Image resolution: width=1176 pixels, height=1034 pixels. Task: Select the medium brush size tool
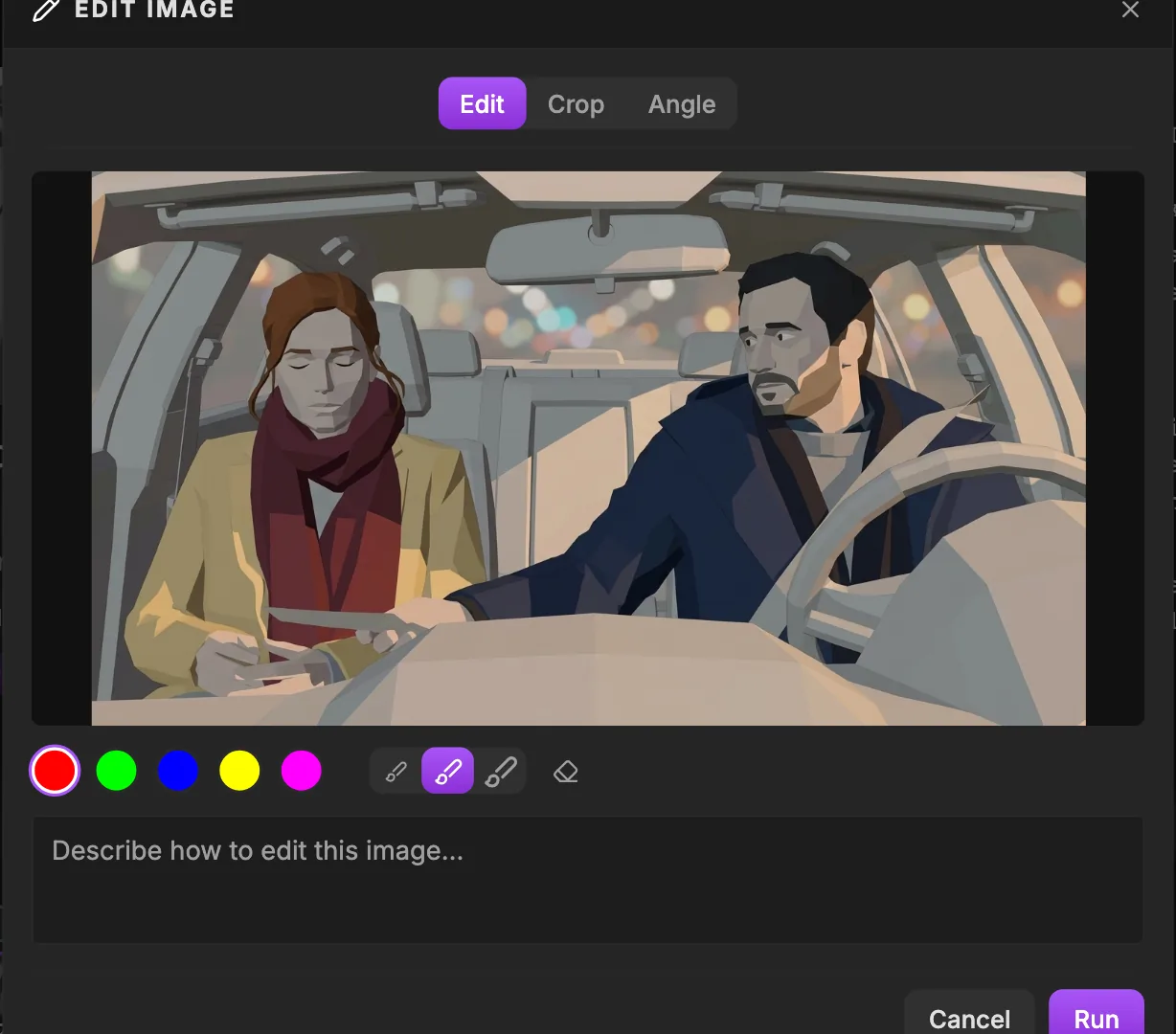448,771
